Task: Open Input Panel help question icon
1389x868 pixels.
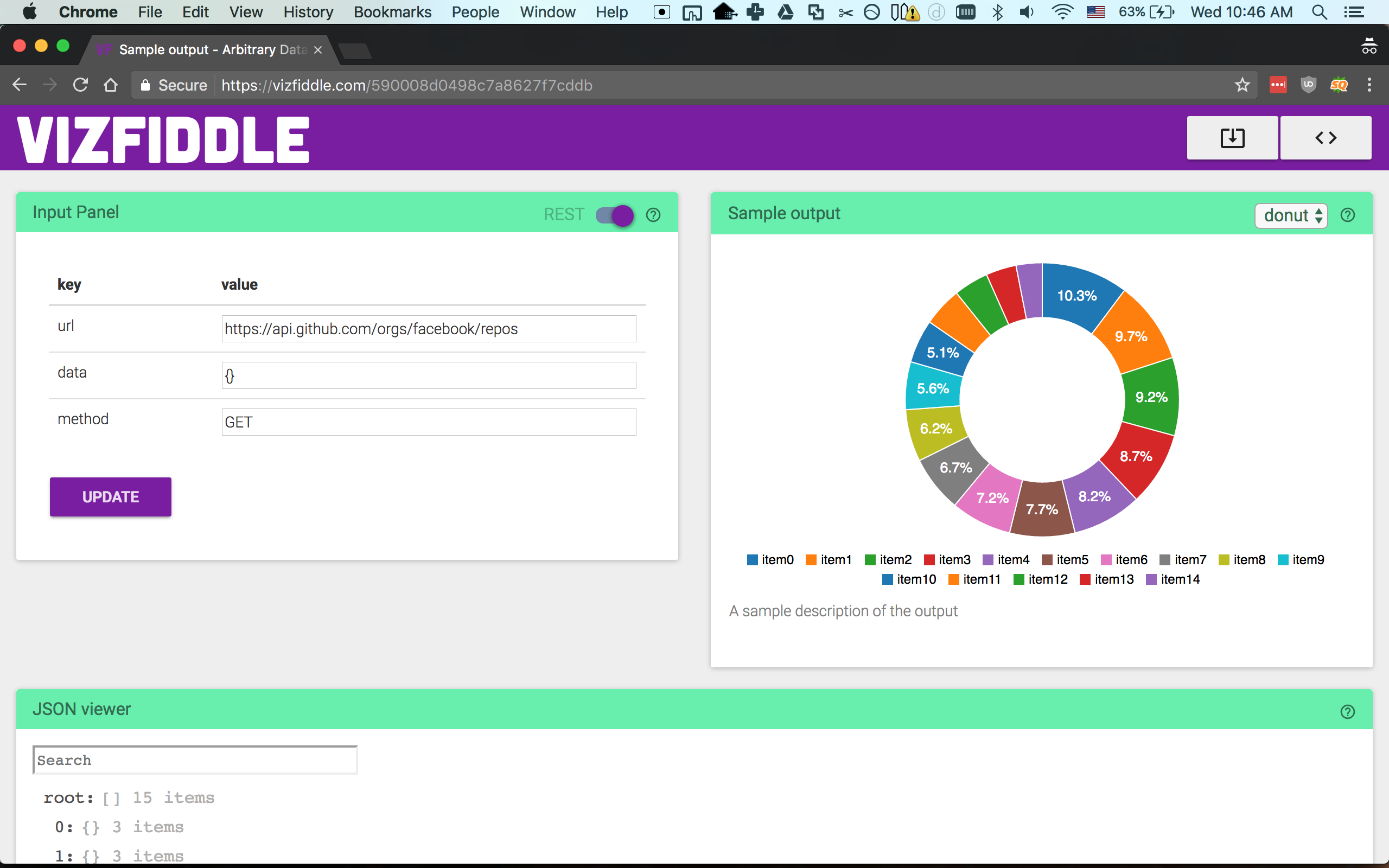Action: click(x=653, y=215)
